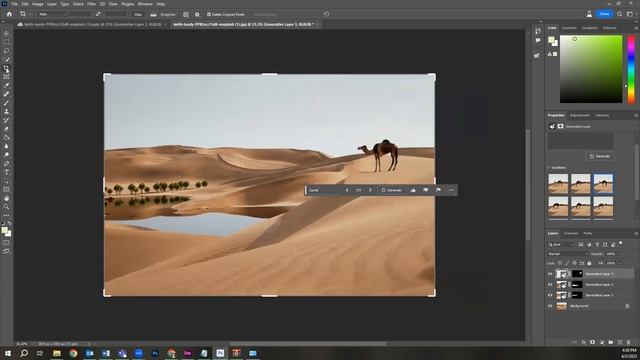Open layer Kind filter dropdown
The image size is (640, 360).
tap(561, 244)
